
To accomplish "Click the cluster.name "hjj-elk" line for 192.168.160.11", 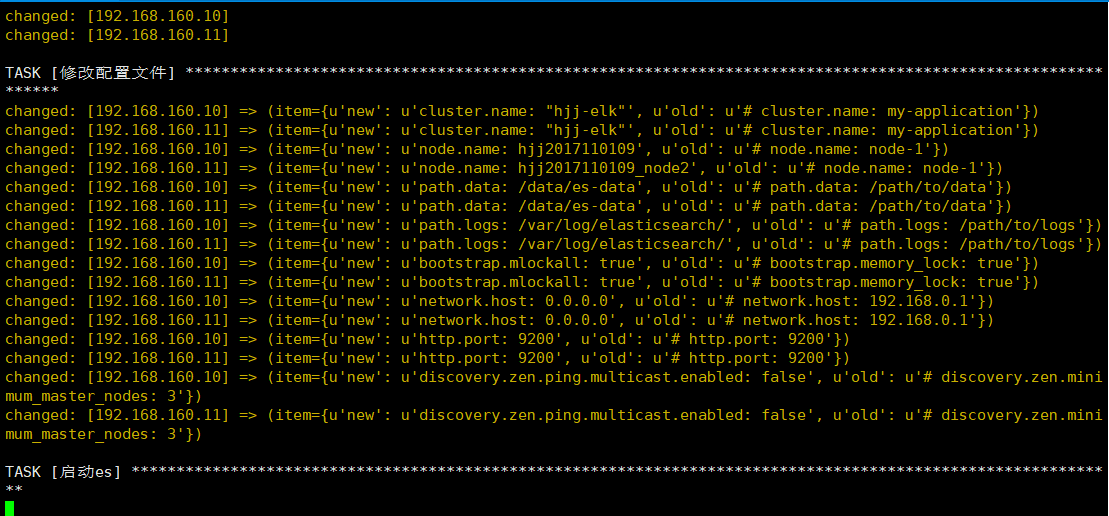I will click(x=522, y=130).
